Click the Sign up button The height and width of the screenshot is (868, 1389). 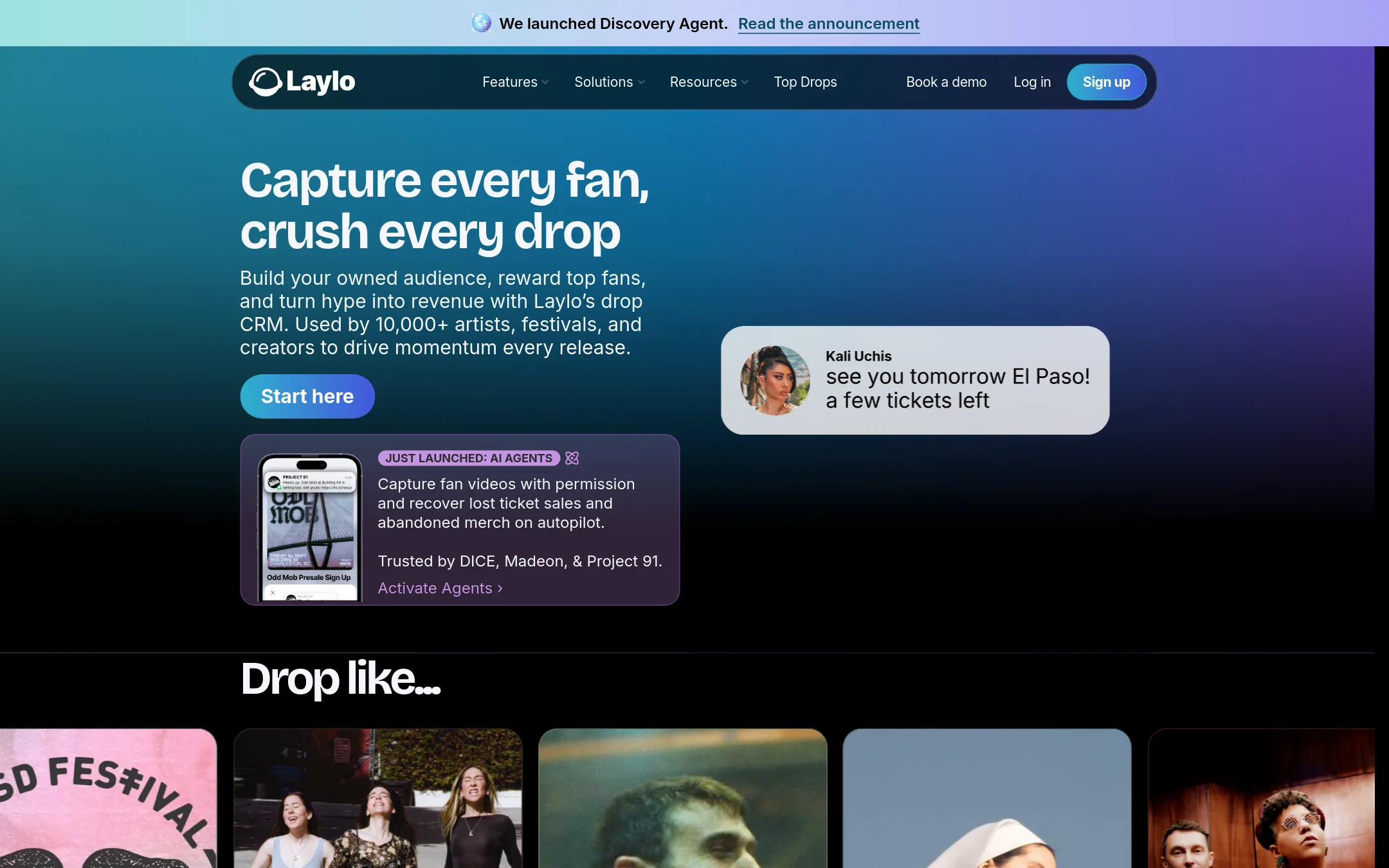tap(1106, 82)
